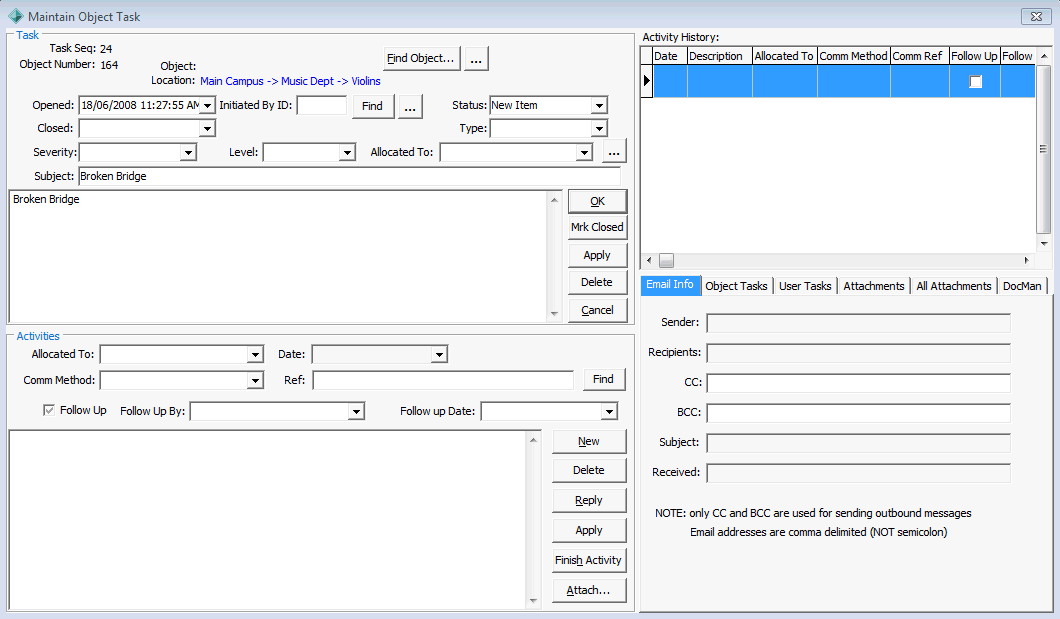Screen dimensions: 1060x619
Task: Open the Opened date dropdown
Action: click(x=208, y=106)
